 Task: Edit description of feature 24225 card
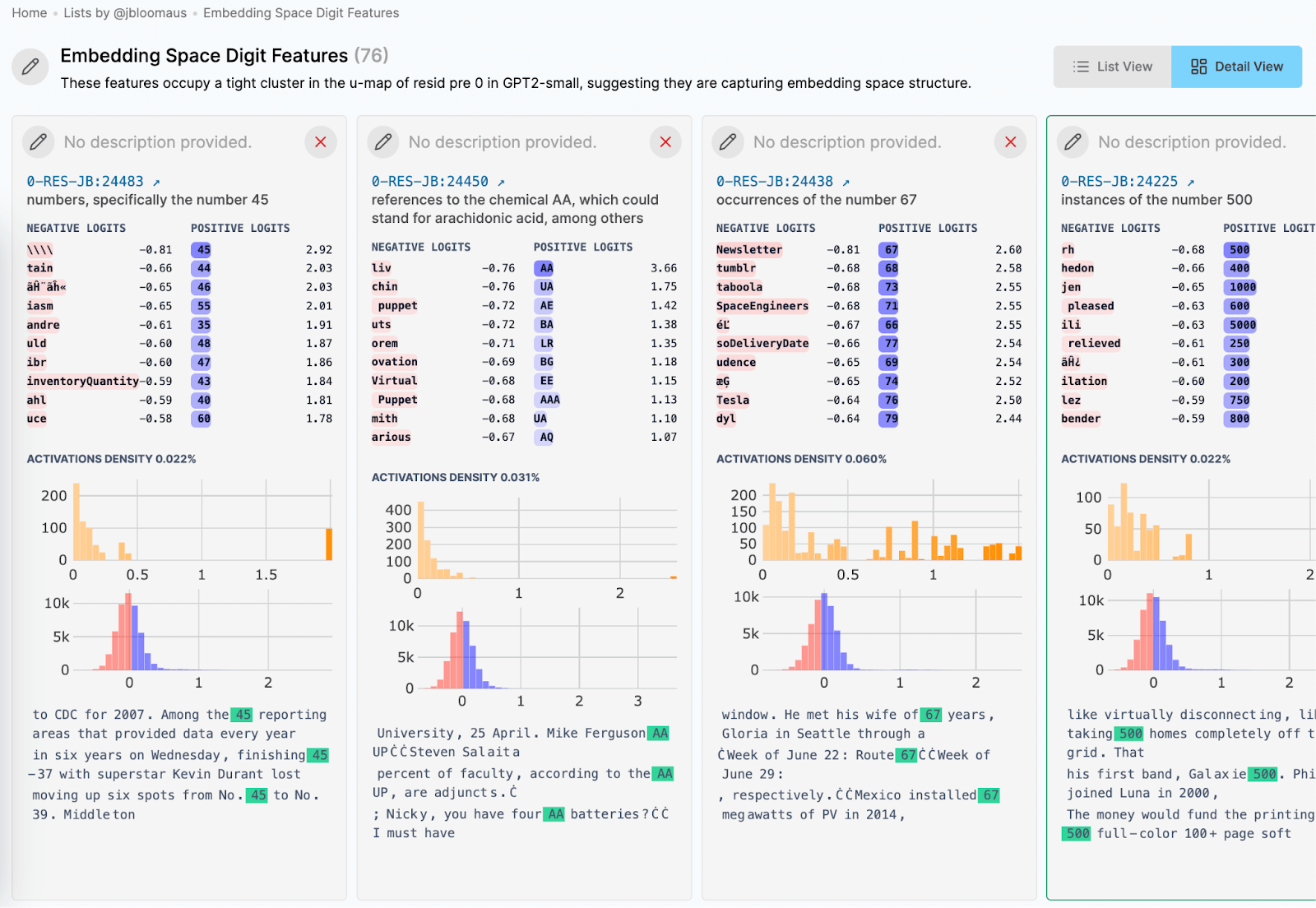coord(1073,142)
